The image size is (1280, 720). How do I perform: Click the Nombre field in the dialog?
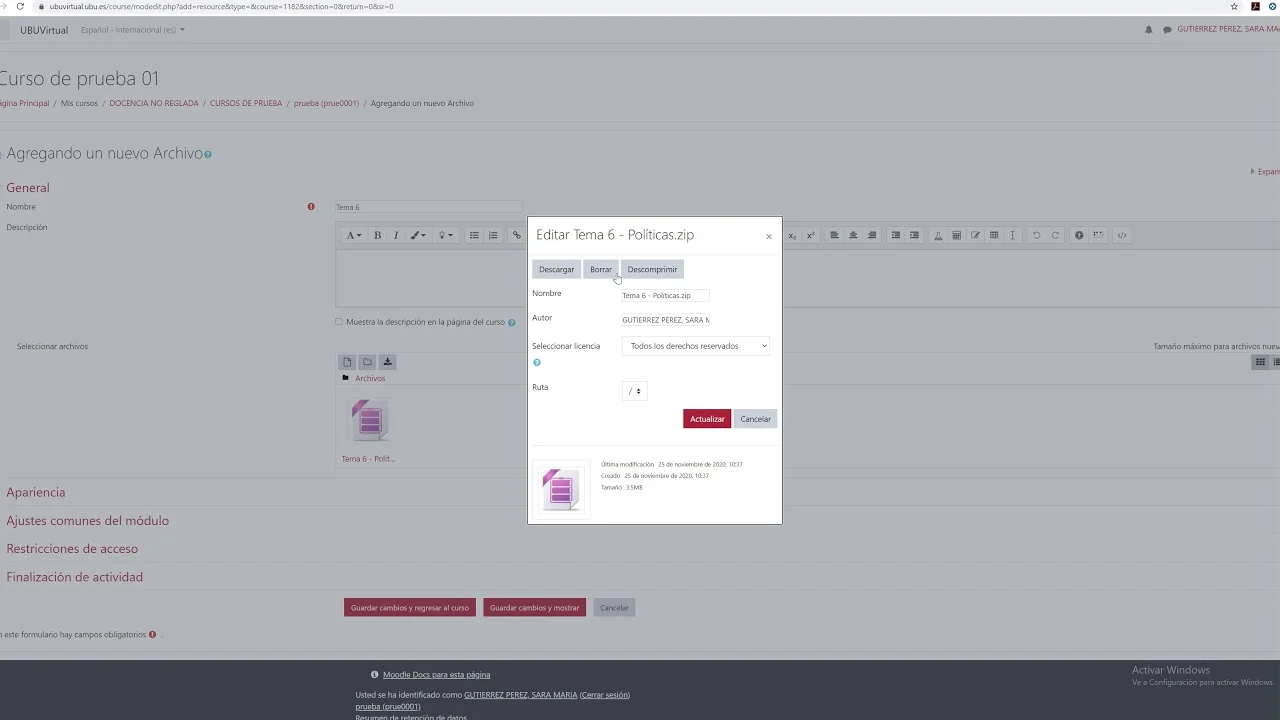(x=665, y=296)
